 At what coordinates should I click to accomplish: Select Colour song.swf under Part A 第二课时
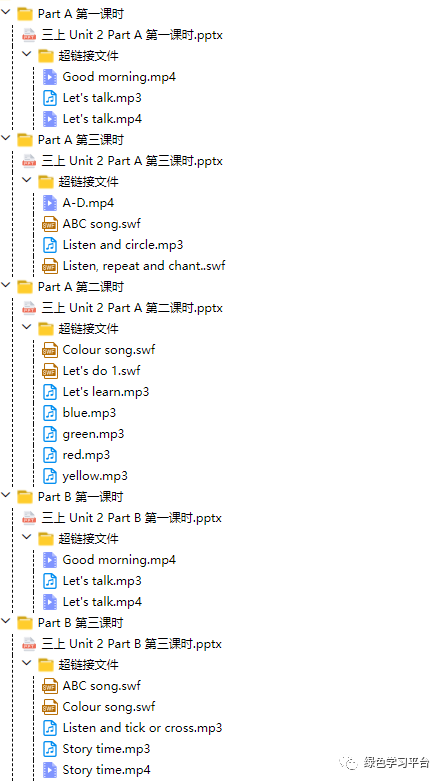109,350
